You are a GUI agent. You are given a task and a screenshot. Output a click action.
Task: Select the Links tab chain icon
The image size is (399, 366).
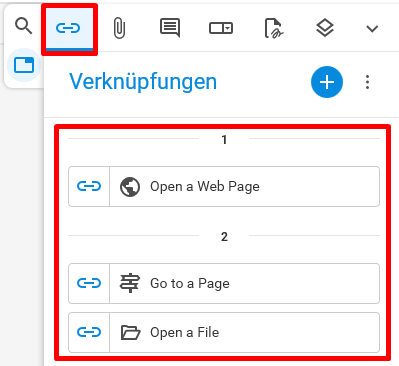point(68,28)
